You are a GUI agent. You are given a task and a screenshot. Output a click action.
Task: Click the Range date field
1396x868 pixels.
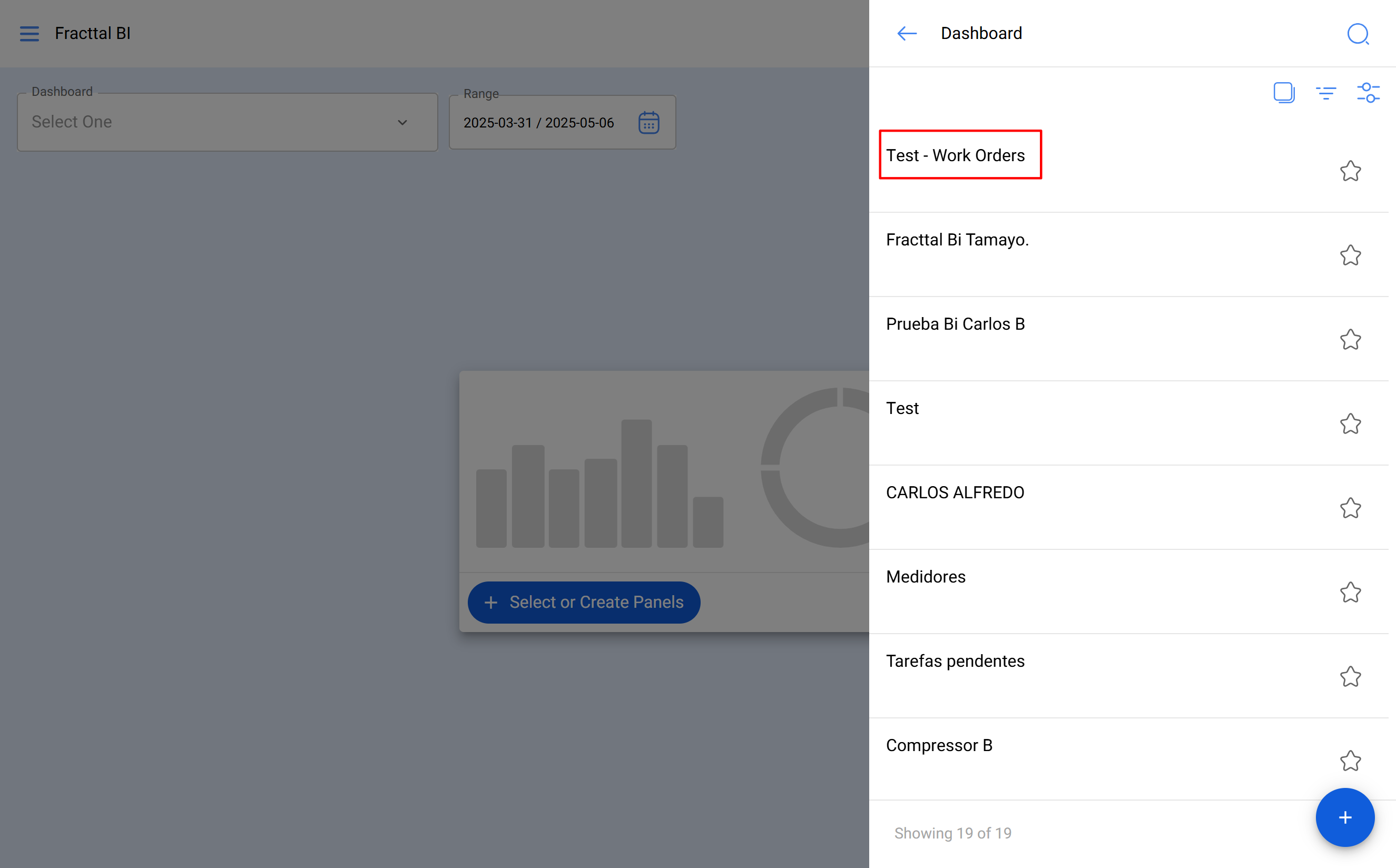pyautogui.click(x=562, y=122)
